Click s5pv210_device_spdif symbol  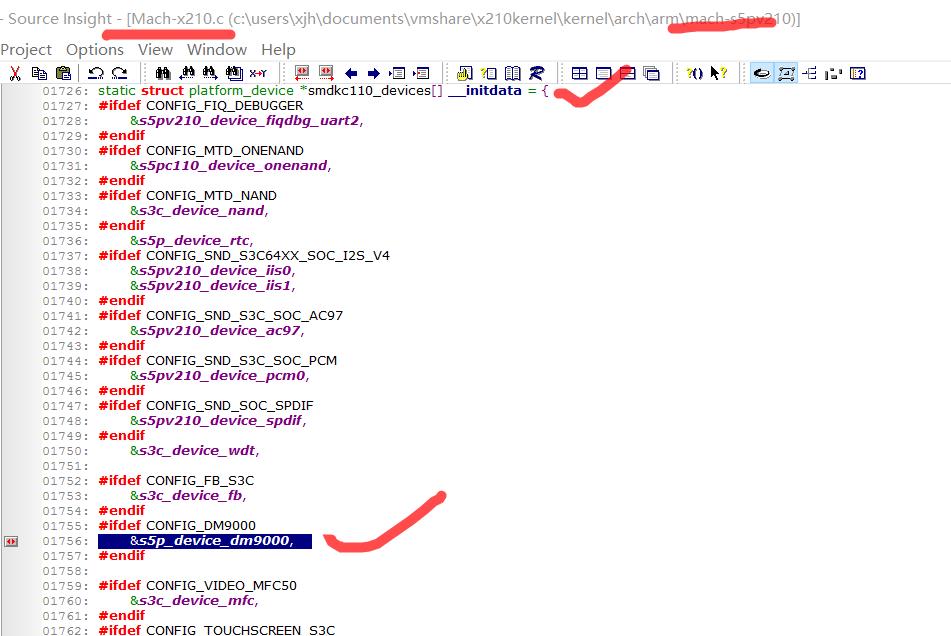click(x=220, y=421)
